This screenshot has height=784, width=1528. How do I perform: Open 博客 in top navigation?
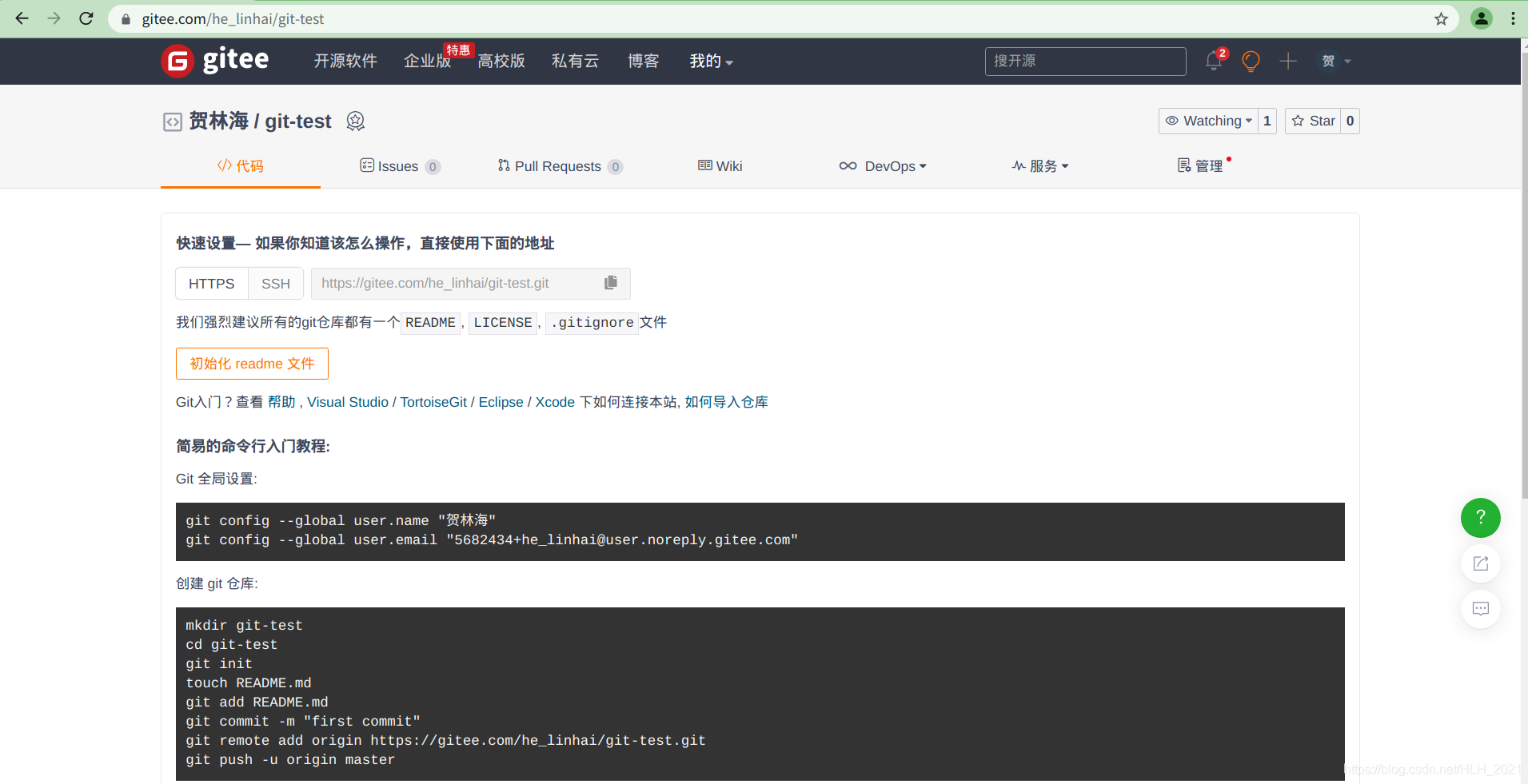pos(643,61)
